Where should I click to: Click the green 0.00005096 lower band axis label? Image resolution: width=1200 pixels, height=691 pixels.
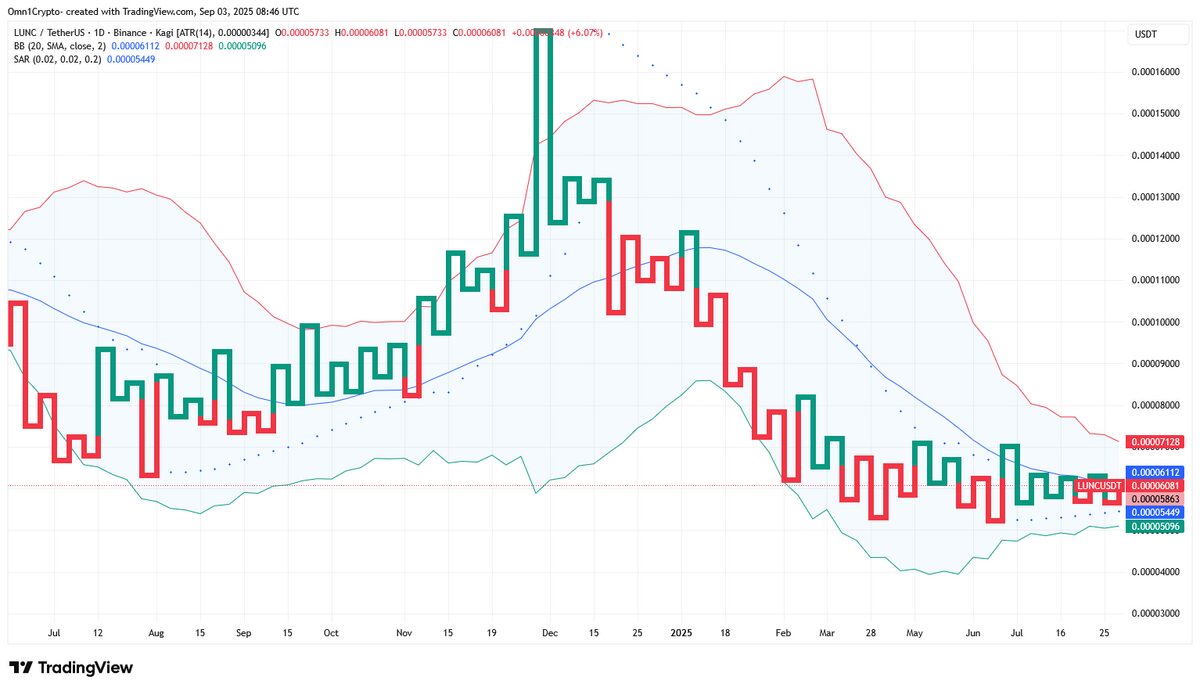pyautogui.click(x=1155, y=526)
